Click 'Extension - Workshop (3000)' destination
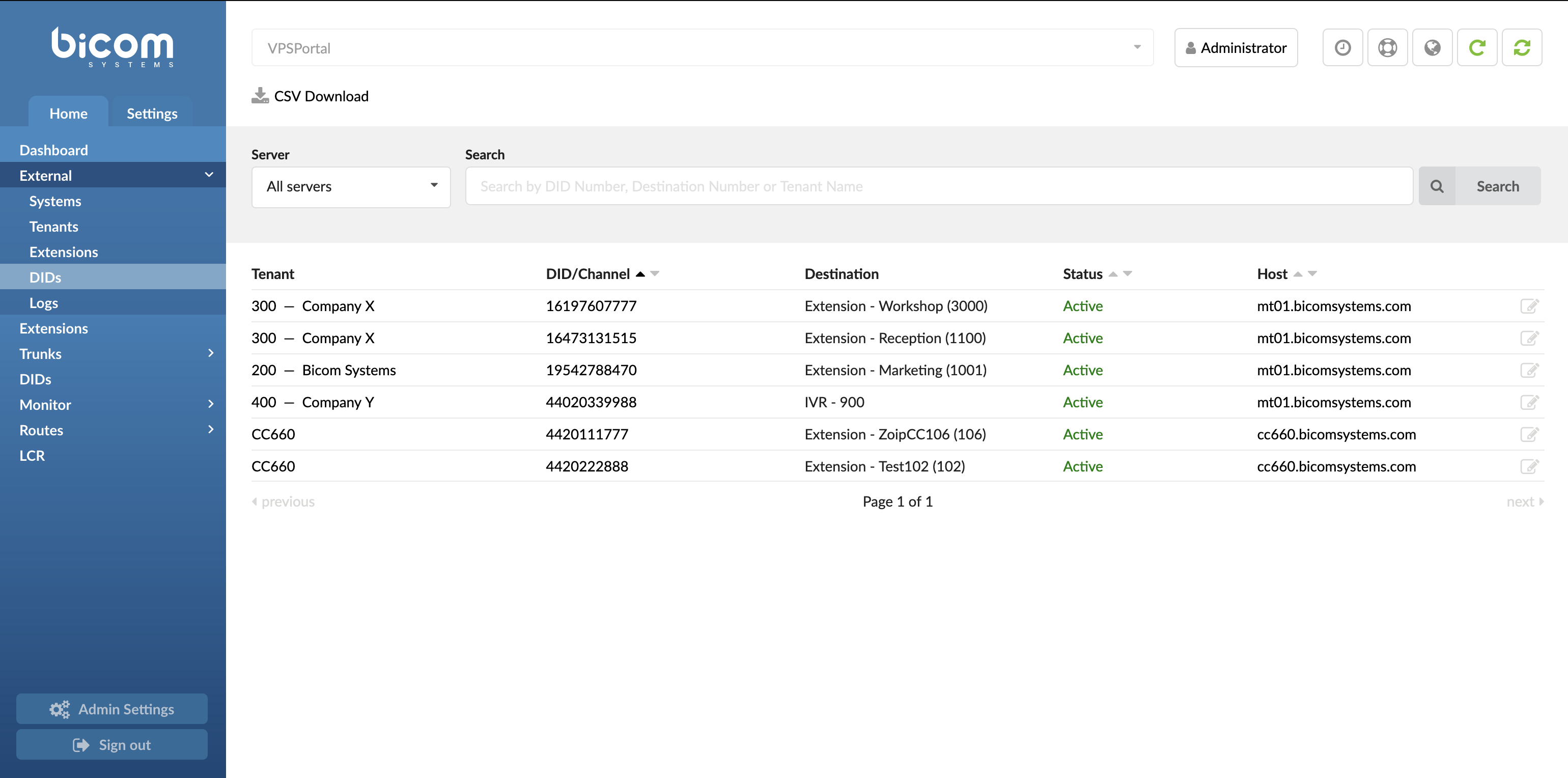The height and width of the screenshot is (778, 1568). [896, 305]
